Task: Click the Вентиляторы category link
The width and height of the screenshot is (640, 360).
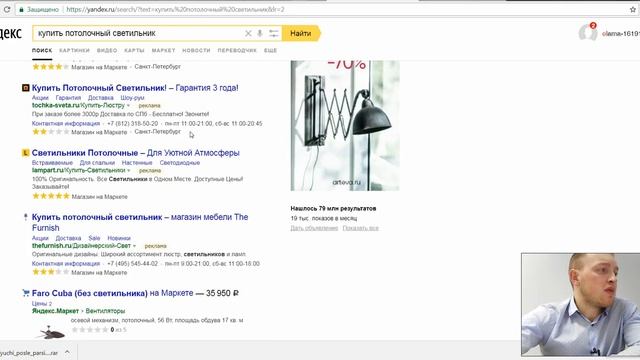Action: pyautogui.click(x=105, y=311)
